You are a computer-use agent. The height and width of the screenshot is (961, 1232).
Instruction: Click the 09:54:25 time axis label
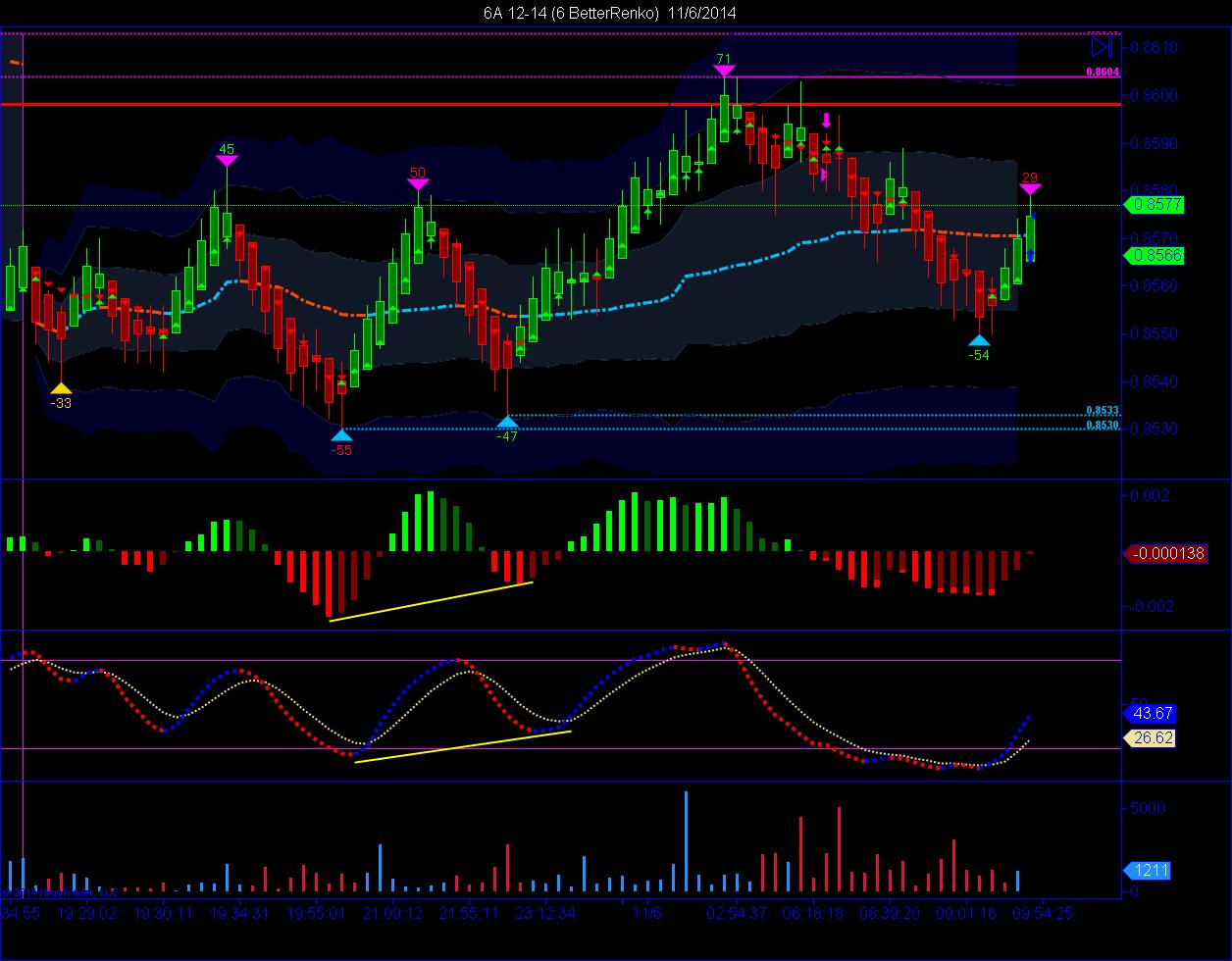tap(1043, 912)
